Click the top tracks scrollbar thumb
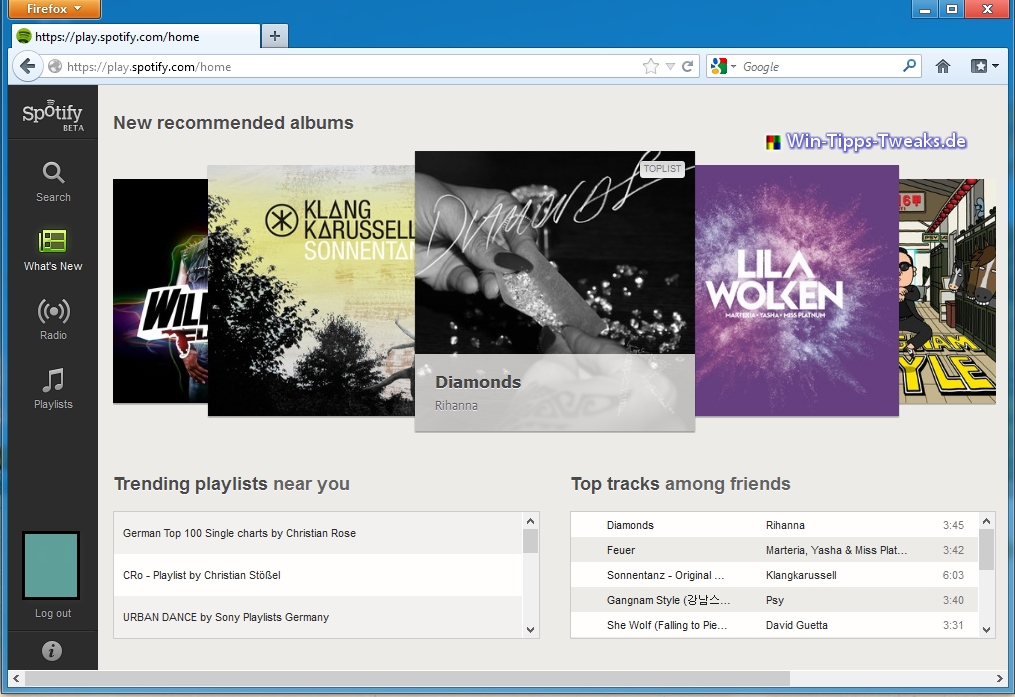The height and width of the screenshot is (697, 1015). click(987, 549)
